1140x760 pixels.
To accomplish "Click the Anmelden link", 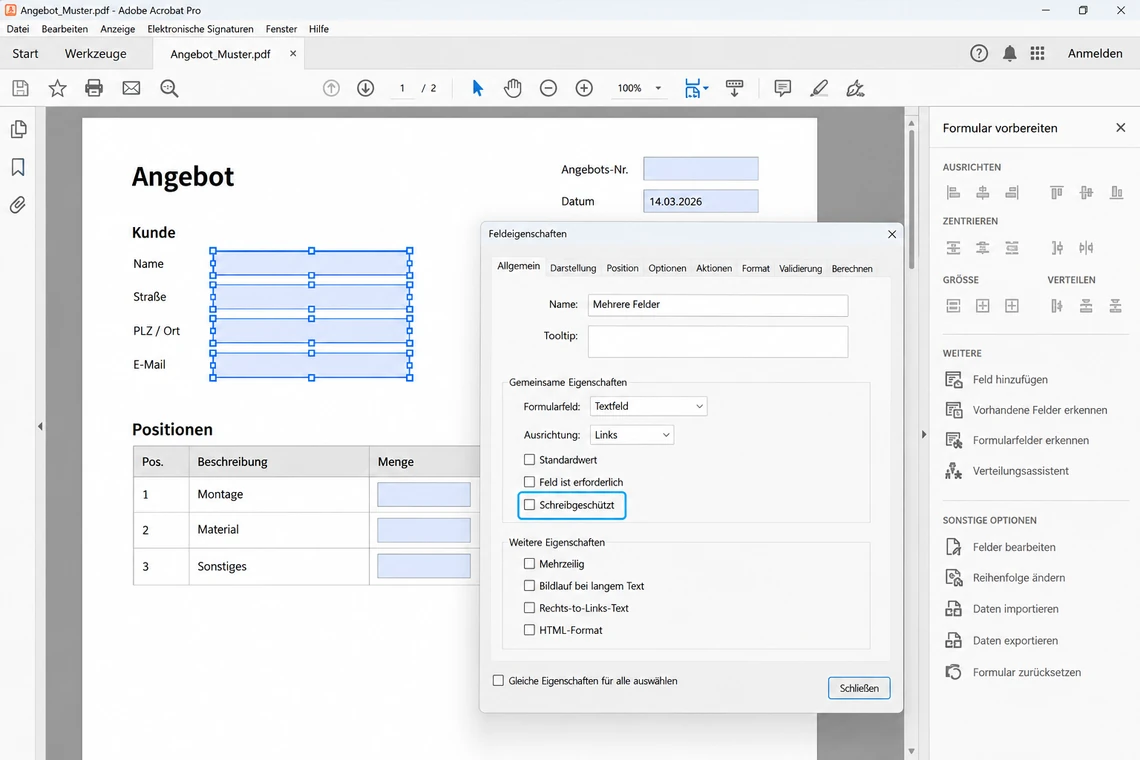I will point(1095,54).
